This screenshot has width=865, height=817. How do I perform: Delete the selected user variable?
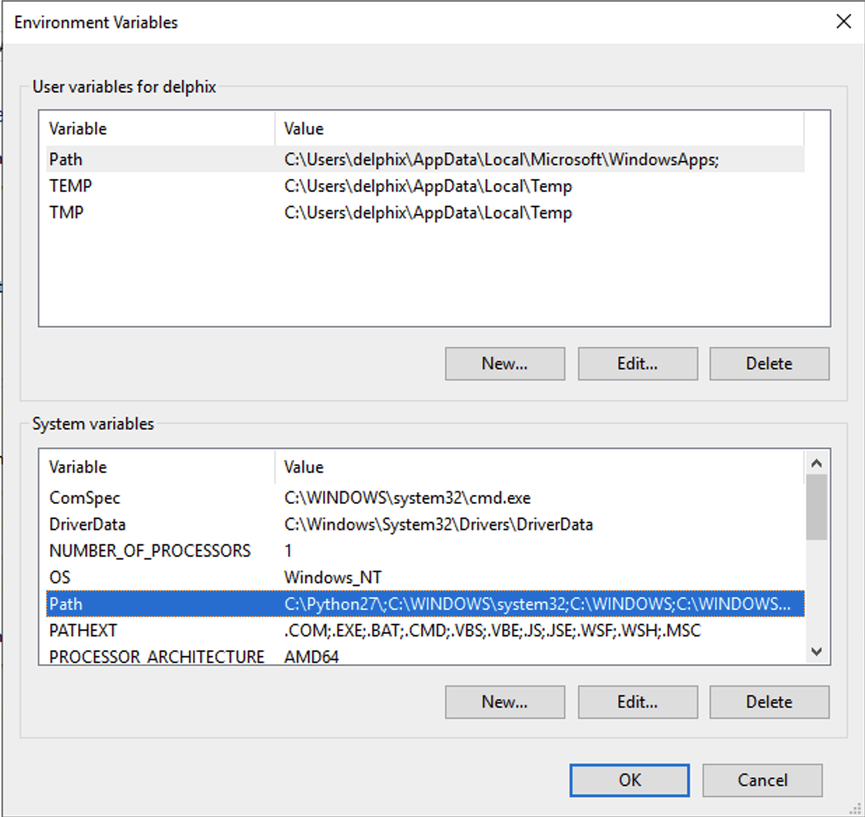(768, 363)
